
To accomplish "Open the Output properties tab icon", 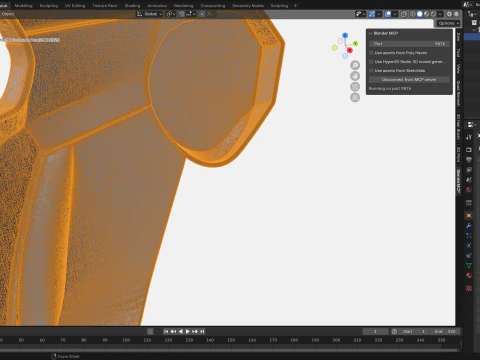I will pyautogui.click(x=469, y=160).
